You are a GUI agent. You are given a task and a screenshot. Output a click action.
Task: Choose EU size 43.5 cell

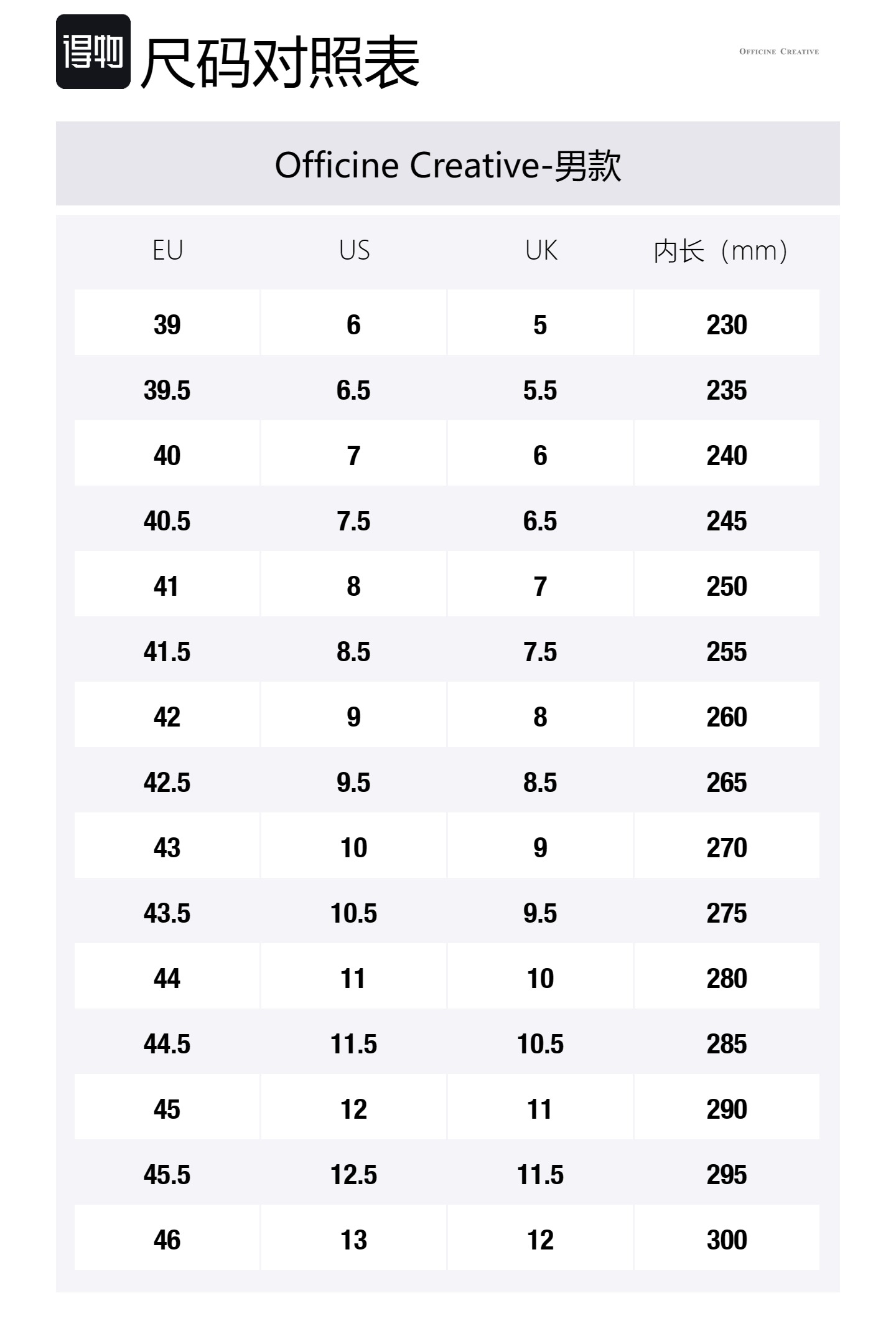pyautogui.click(x=167, y=913)
